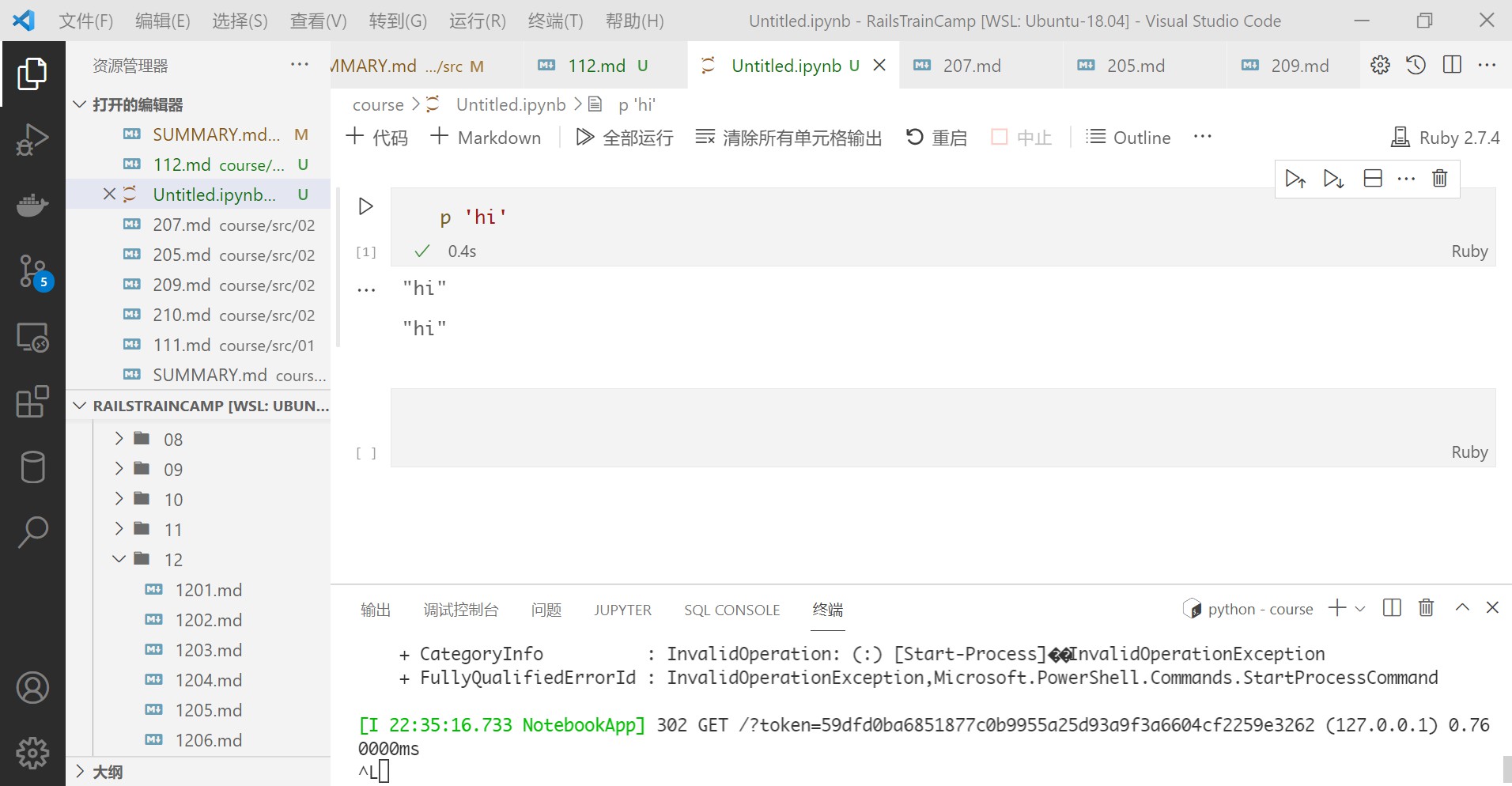The image size is (1512, 786).
Task: Restart the Jupyter kernel
Action: [936, 137]
